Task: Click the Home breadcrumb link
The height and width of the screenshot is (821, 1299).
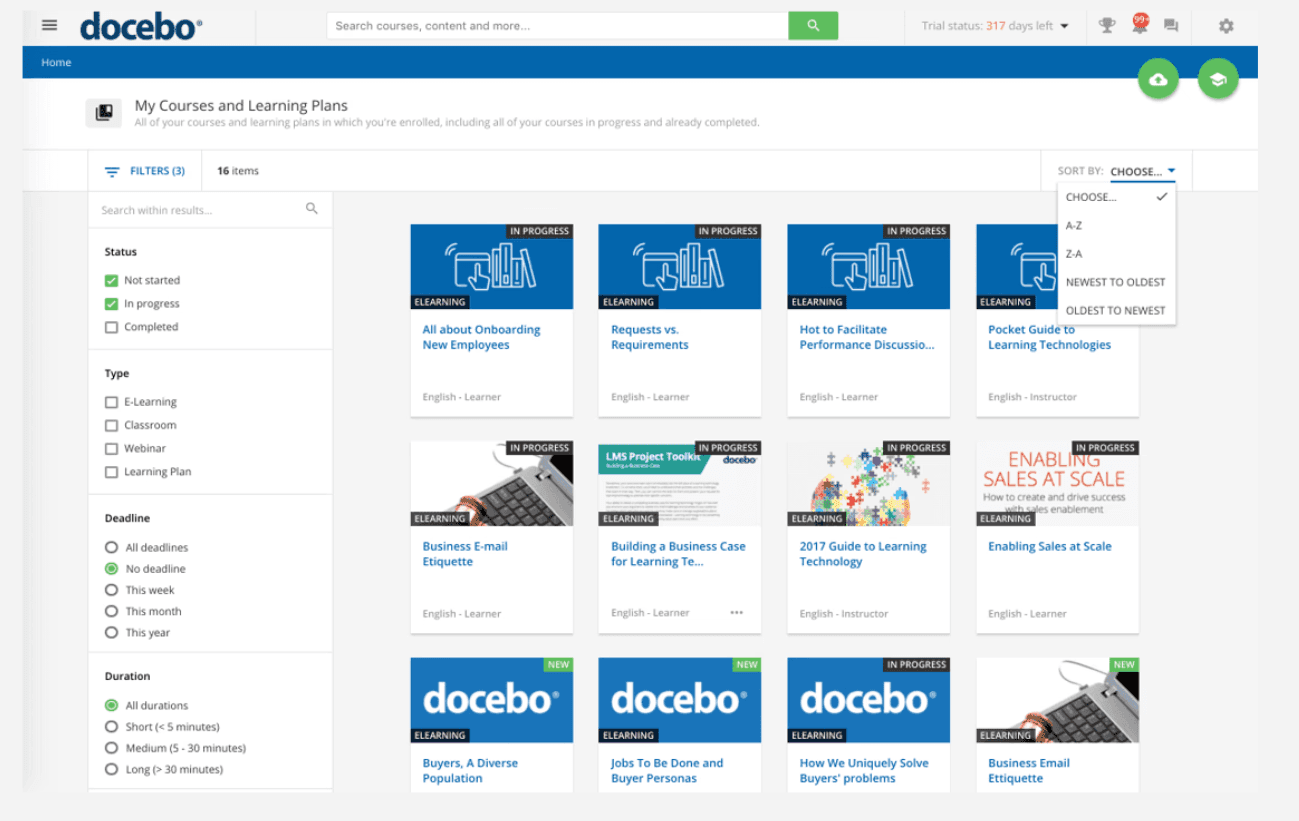Action: (56, 63)
